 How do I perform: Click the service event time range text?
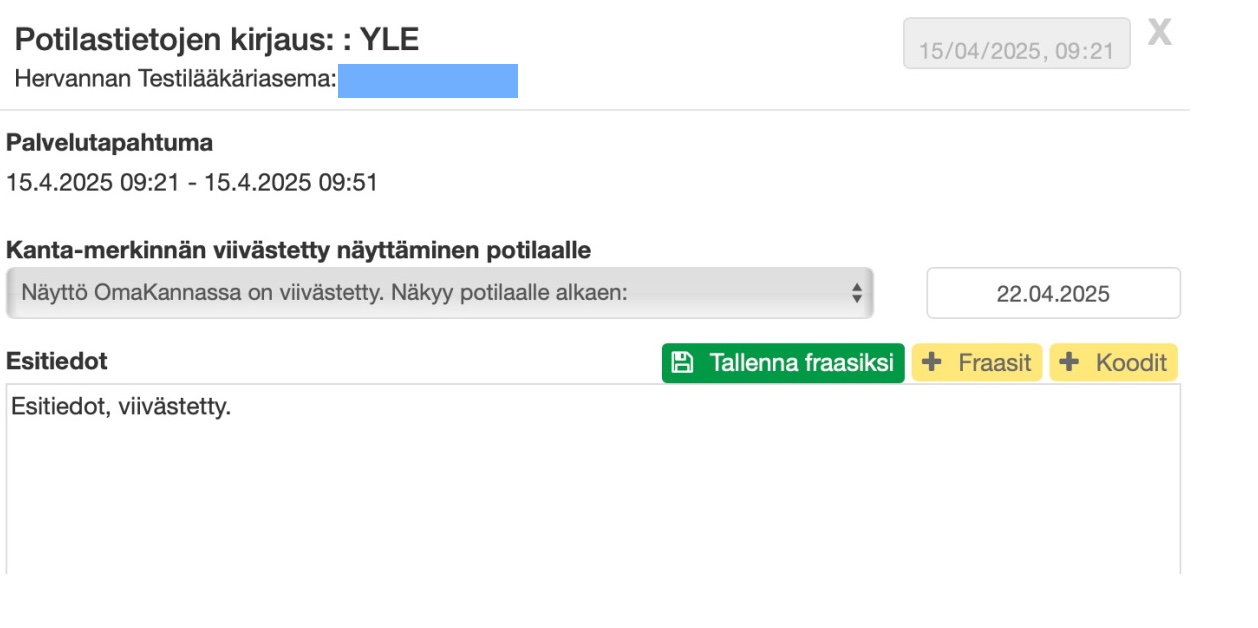(x=191, y=183)
